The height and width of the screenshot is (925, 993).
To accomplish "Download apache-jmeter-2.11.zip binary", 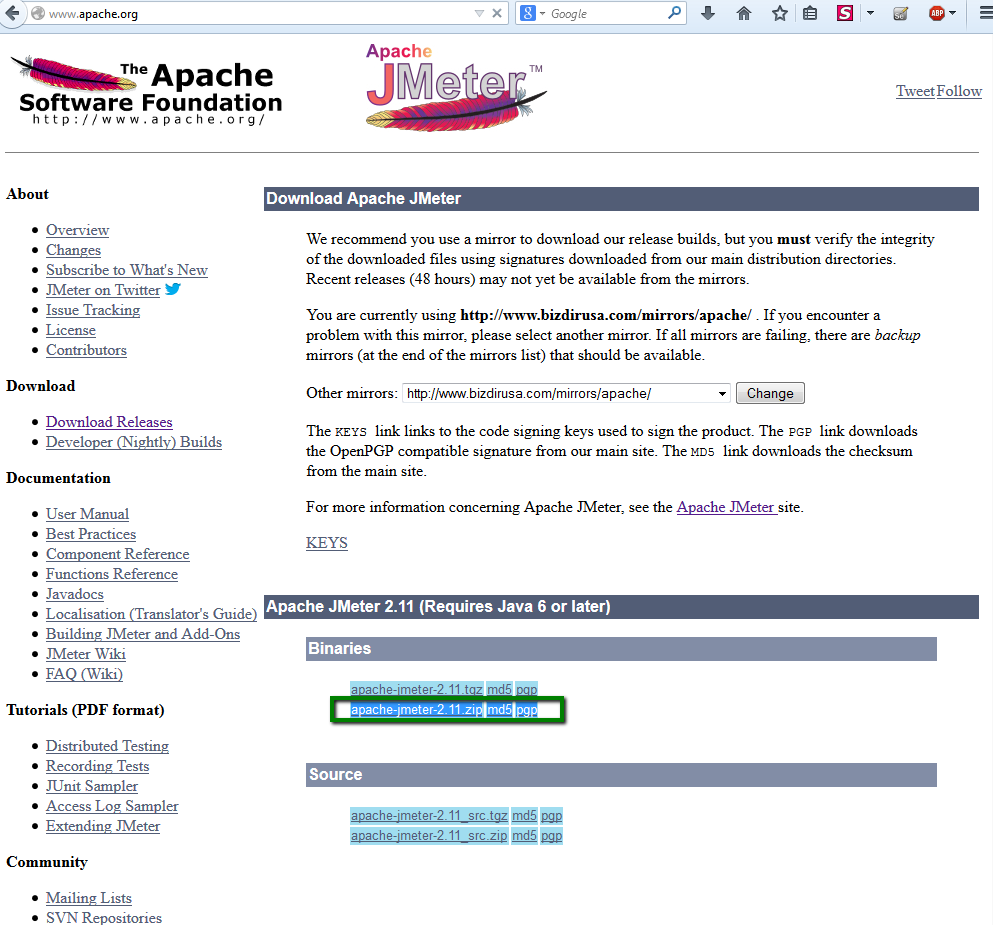I will (x=416, y=709).
